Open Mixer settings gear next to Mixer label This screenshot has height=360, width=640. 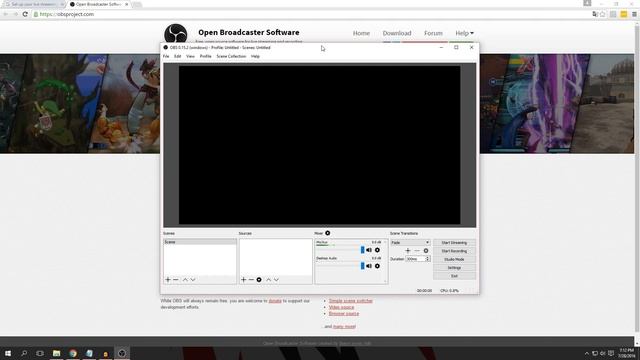[327, 233]
